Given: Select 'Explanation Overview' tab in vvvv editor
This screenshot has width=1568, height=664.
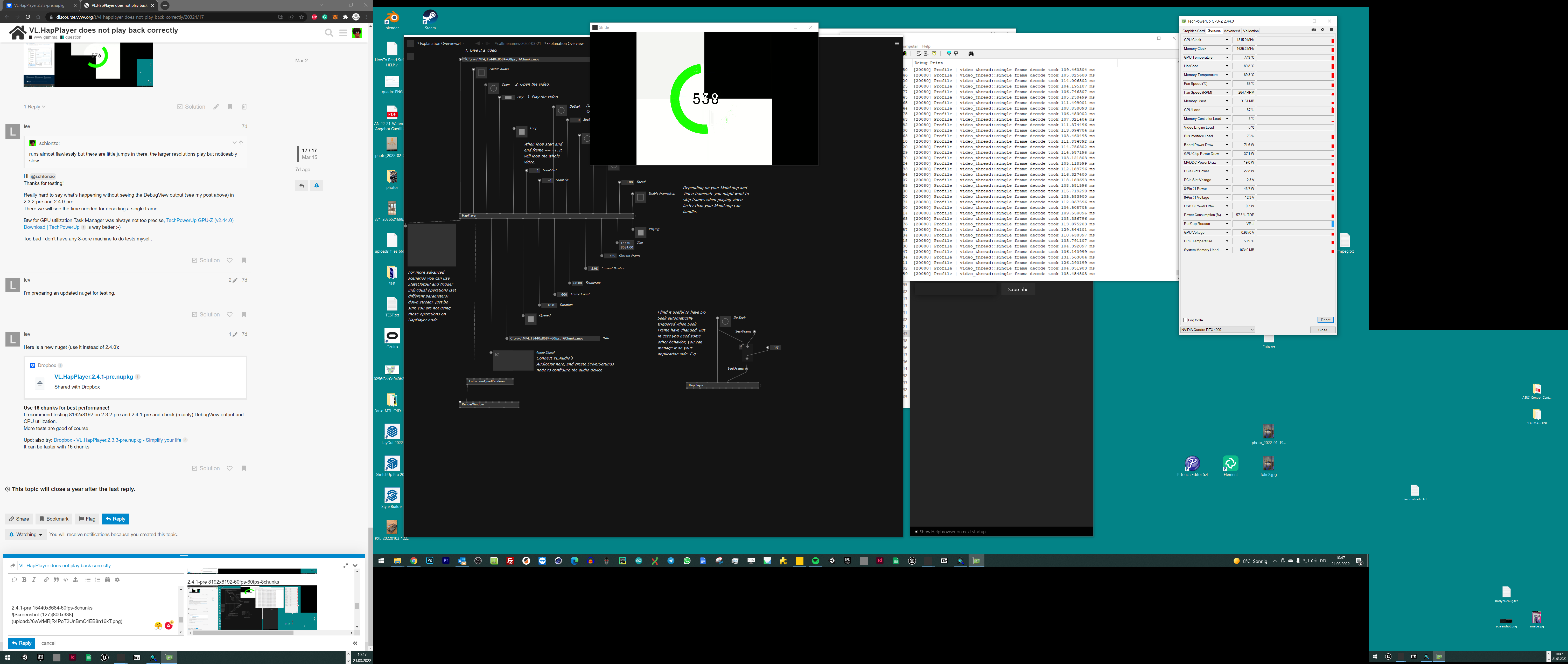Looking at the screenshot, I should [x=564, y=44].
